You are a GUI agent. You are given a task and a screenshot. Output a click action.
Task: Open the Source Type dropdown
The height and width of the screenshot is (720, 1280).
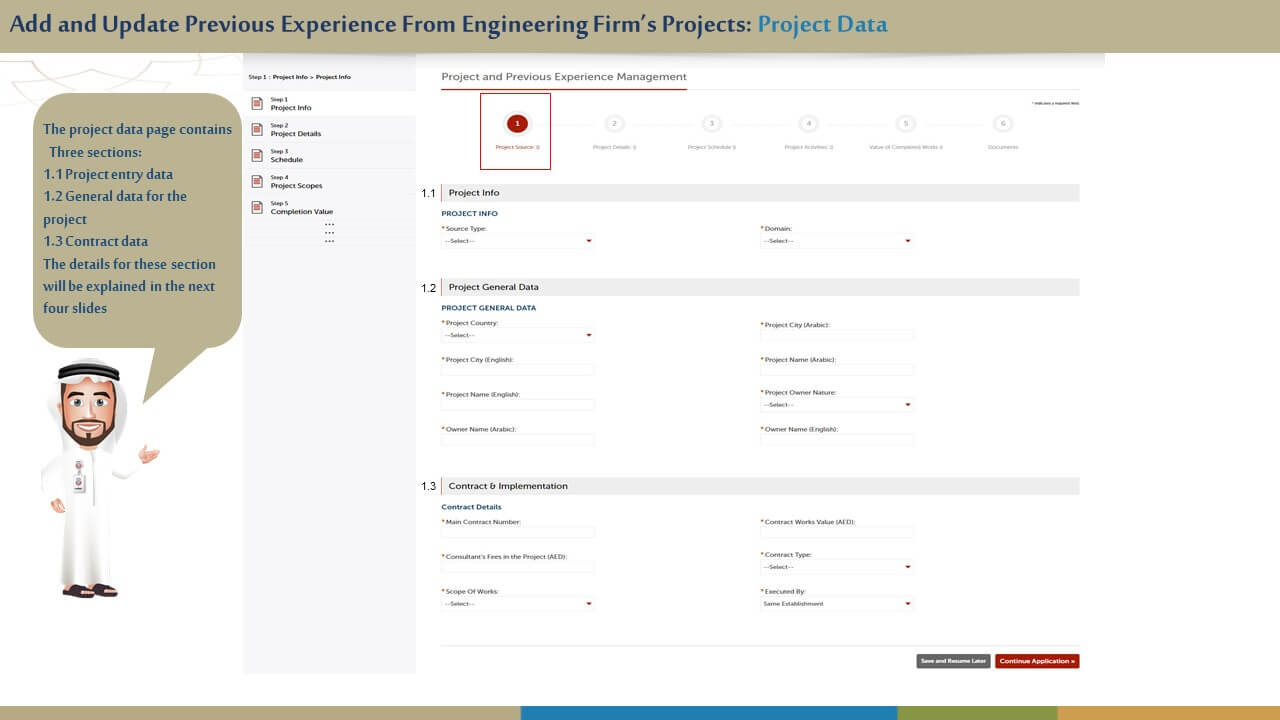518,241
